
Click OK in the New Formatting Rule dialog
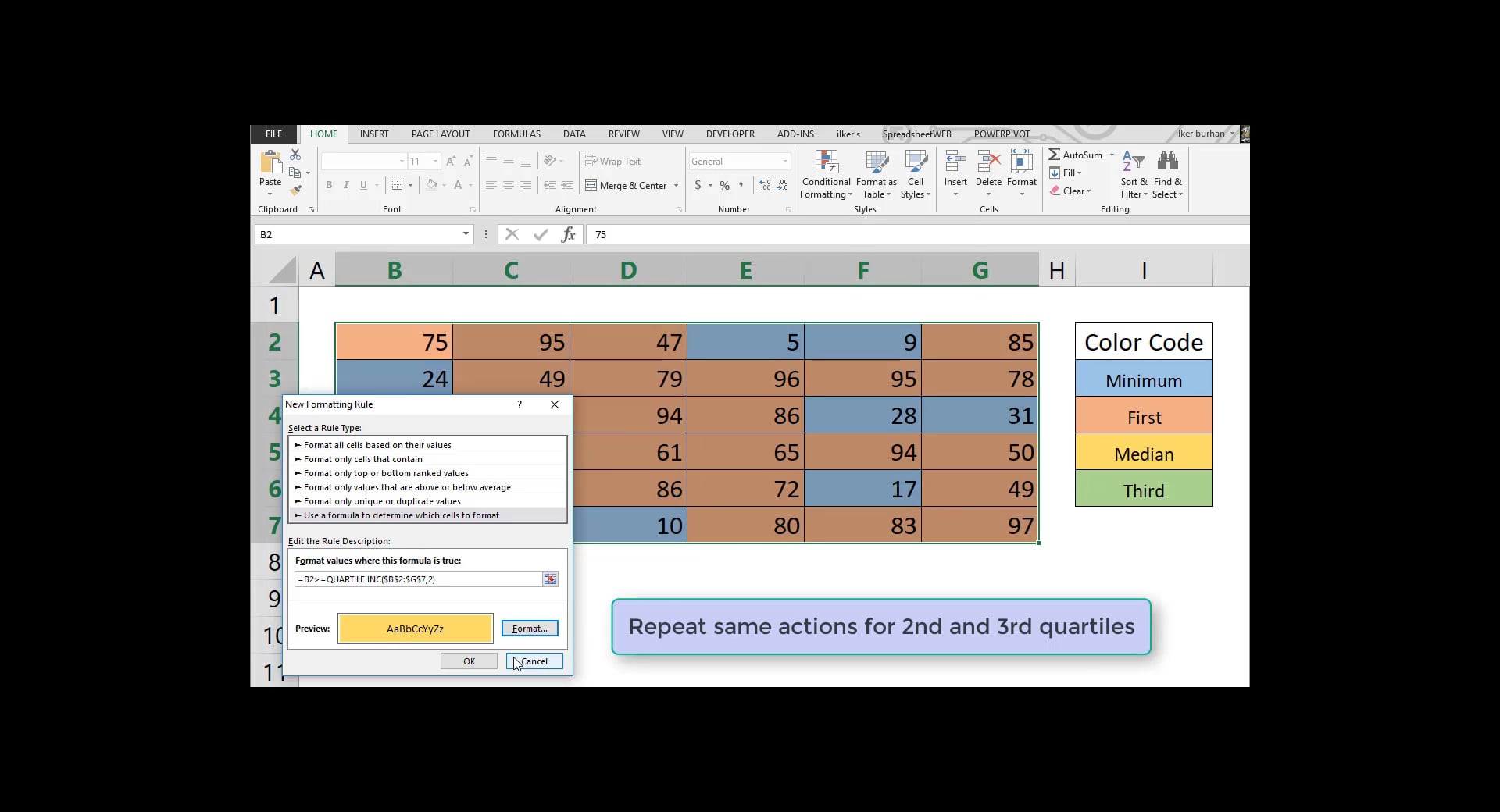(469, 661)
